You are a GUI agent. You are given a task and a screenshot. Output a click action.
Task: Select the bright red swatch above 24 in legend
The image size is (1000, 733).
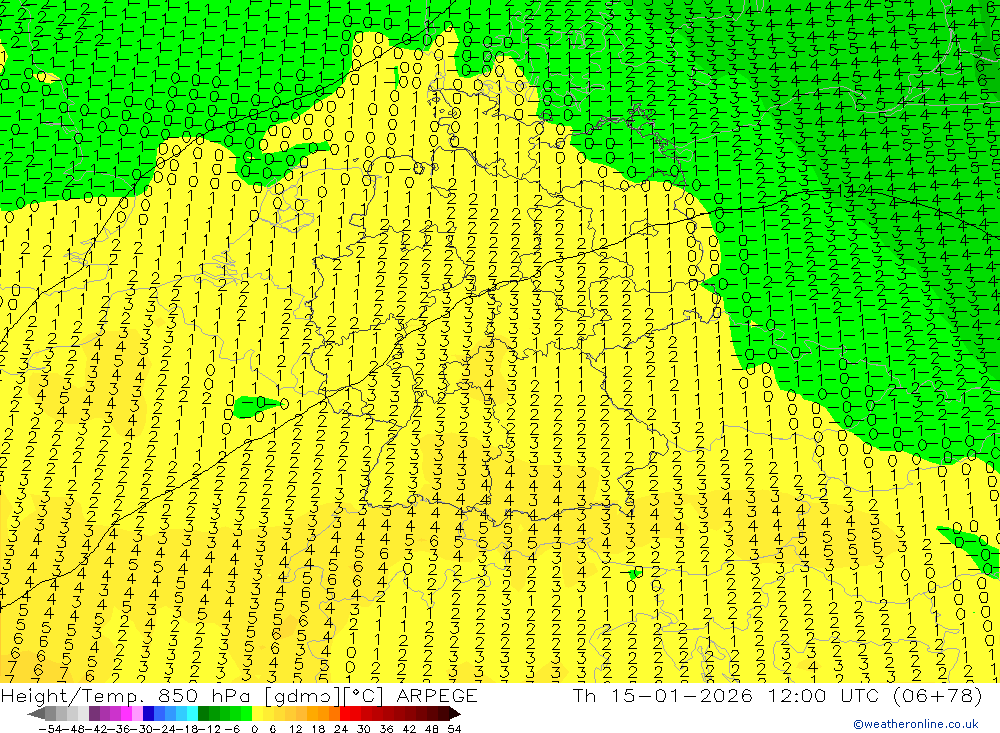coord(345,714)
